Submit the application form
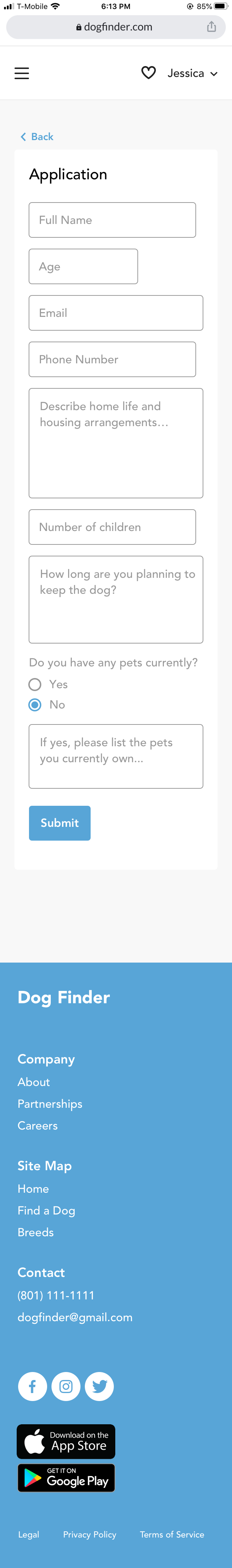Image resolution: width=232 pixels, height=1568 pixels. tap(59, 823)
